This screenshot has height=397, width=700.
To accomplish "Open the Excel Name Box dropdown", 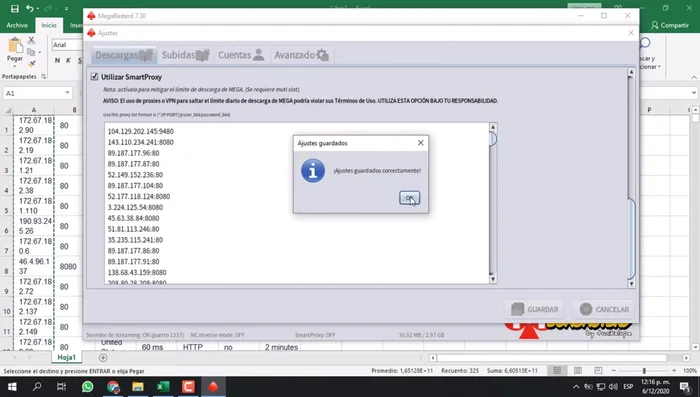I will (67, 93).
